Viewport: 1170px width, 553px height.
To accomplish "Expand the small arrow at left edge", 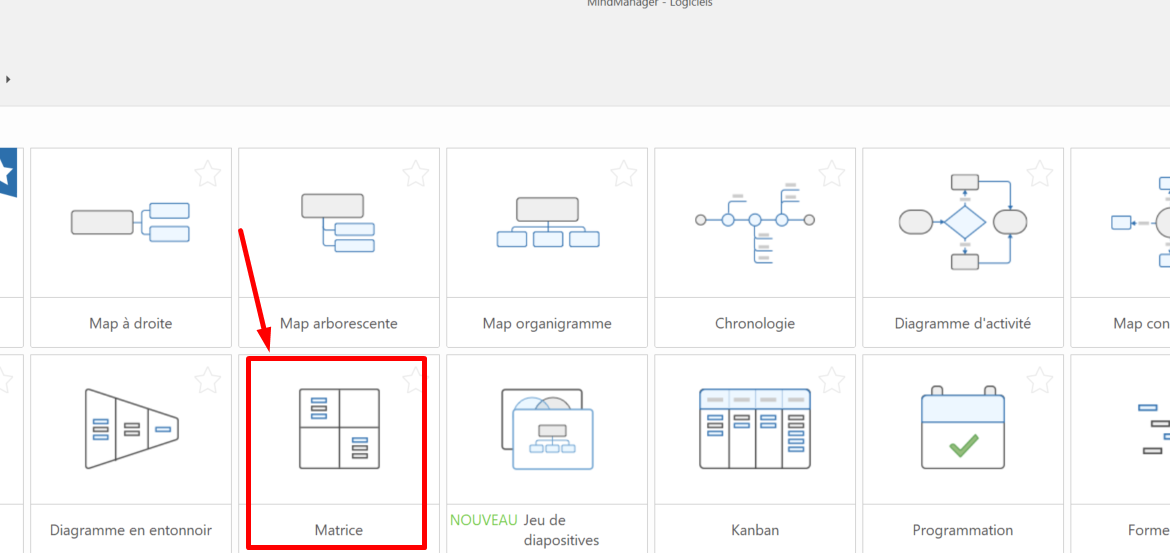I will pyautogui.click(x=8, y=79).
